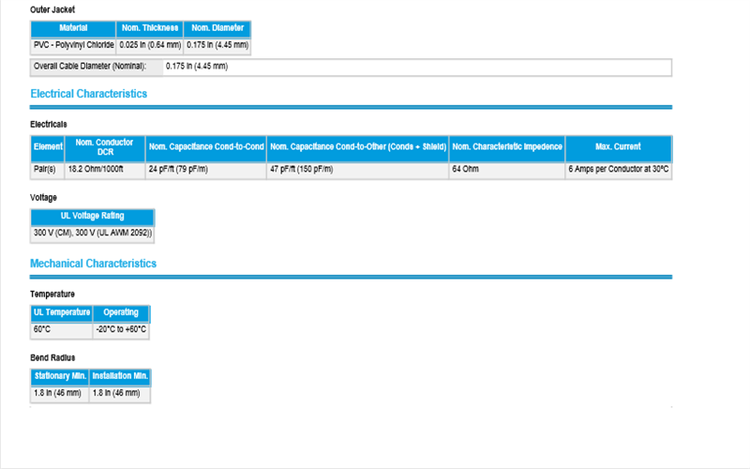Click the Nom. Thickness column header
The width and height of the screenshot is (750, 469).
pos(150,29)
